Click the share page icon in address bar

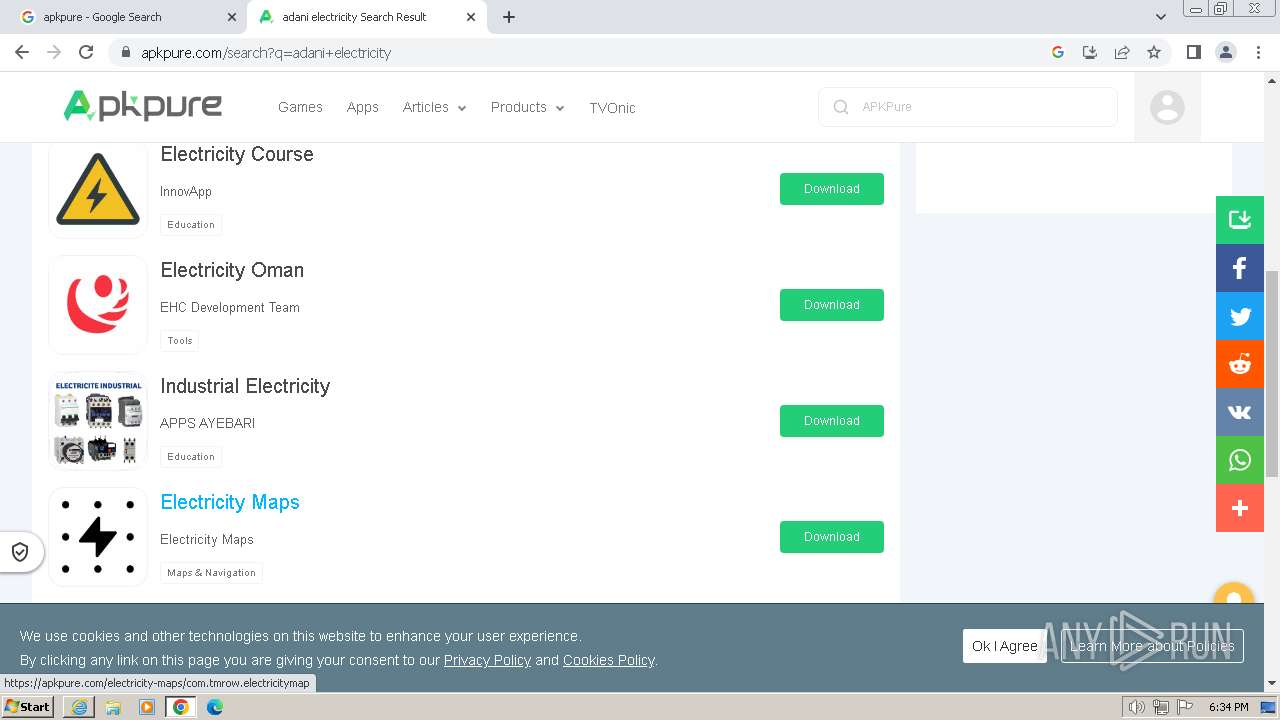click(1122, 52)
